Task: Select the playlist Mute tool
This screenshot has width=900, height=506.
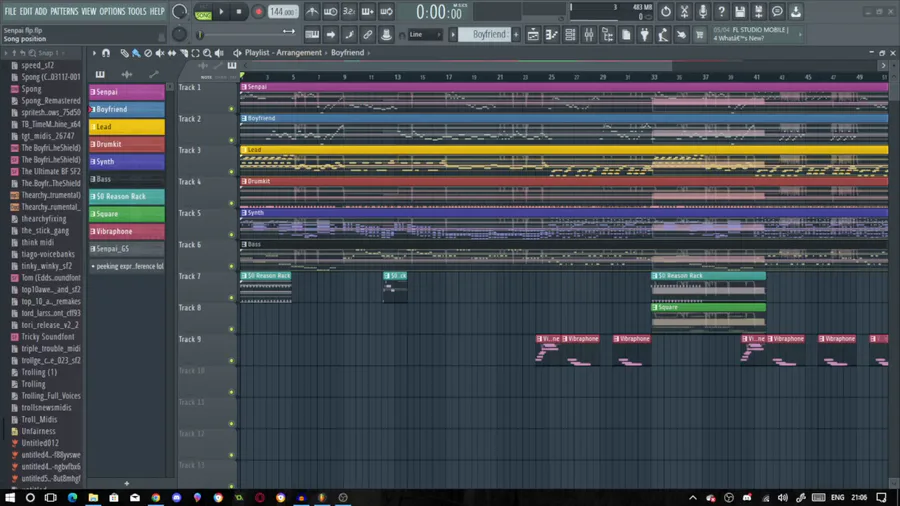Action: 160,53
